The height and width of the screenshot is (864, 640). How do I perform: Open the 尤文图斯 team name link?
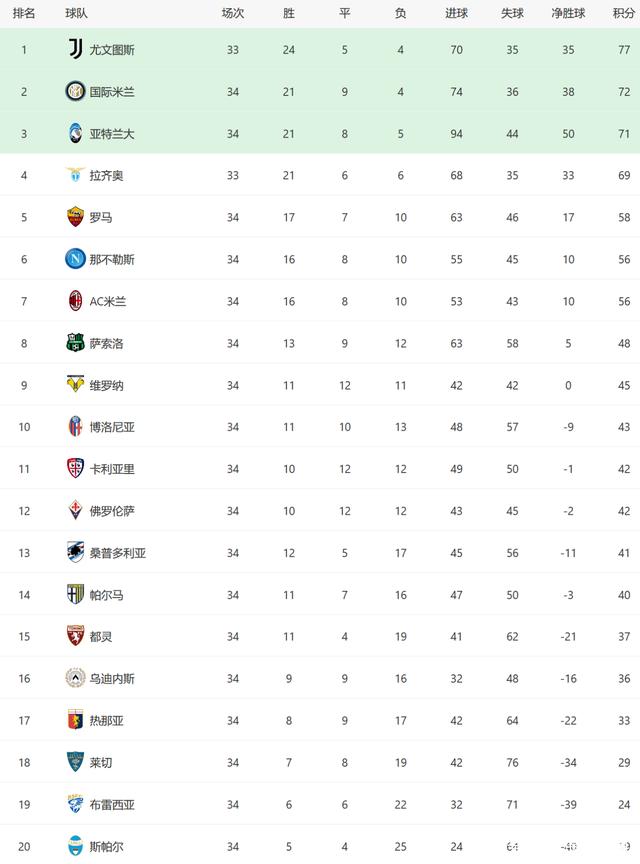112,50
